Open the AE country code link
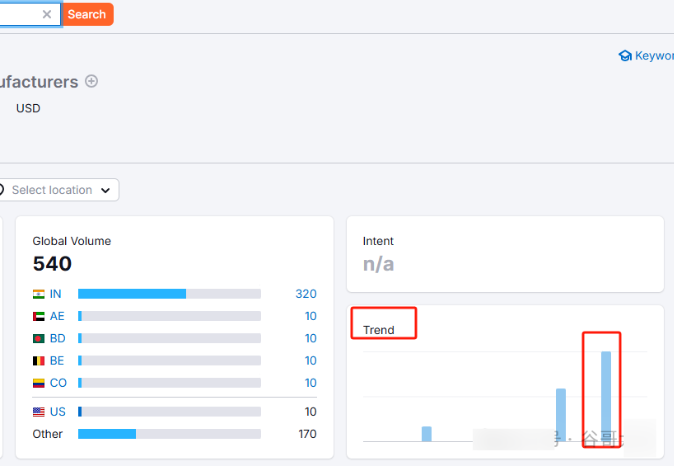Viewport: 674px width, 471px height. click(x=57, y=316)
